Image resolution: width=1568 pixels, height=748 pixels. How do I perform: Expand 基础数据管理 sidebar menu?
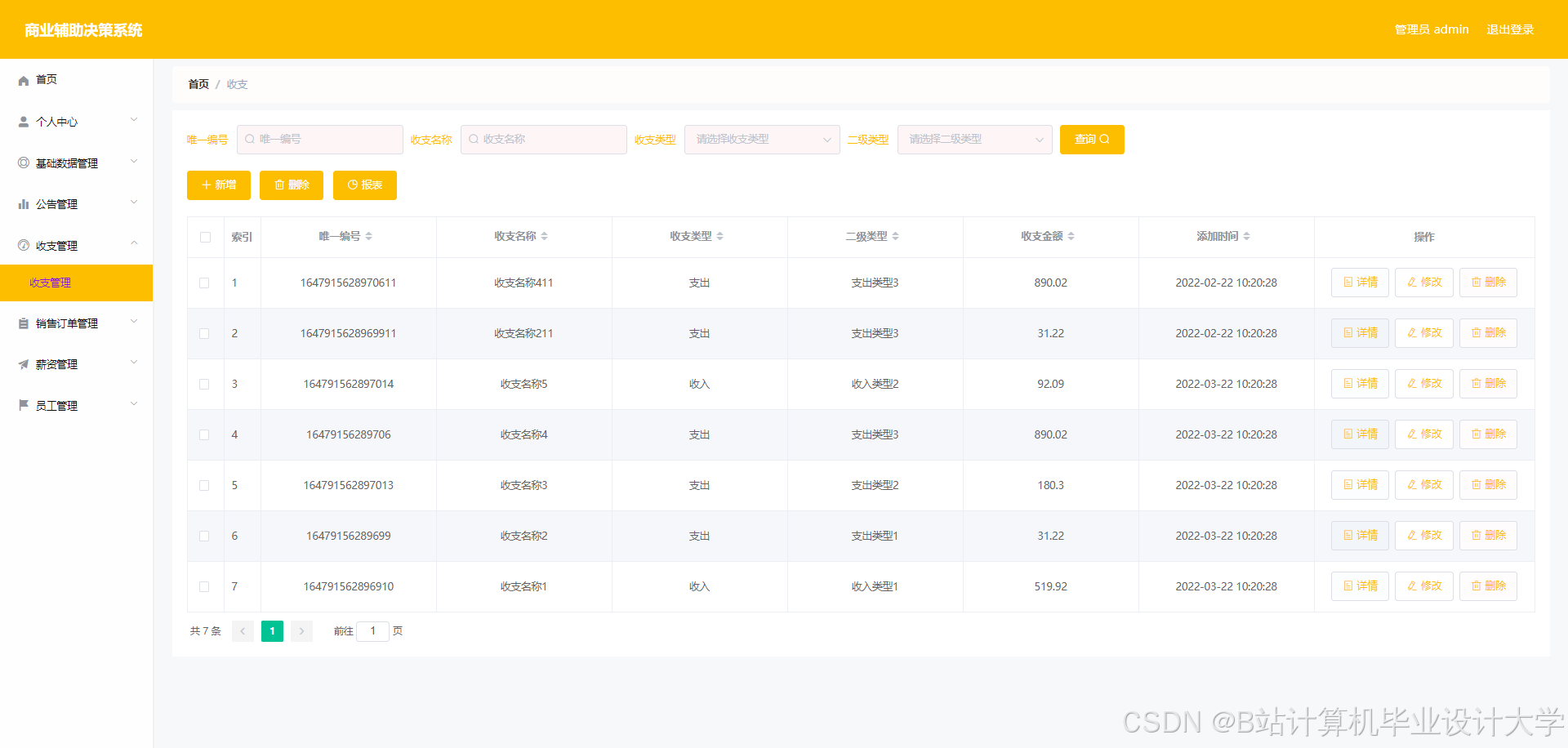(77, 163)
